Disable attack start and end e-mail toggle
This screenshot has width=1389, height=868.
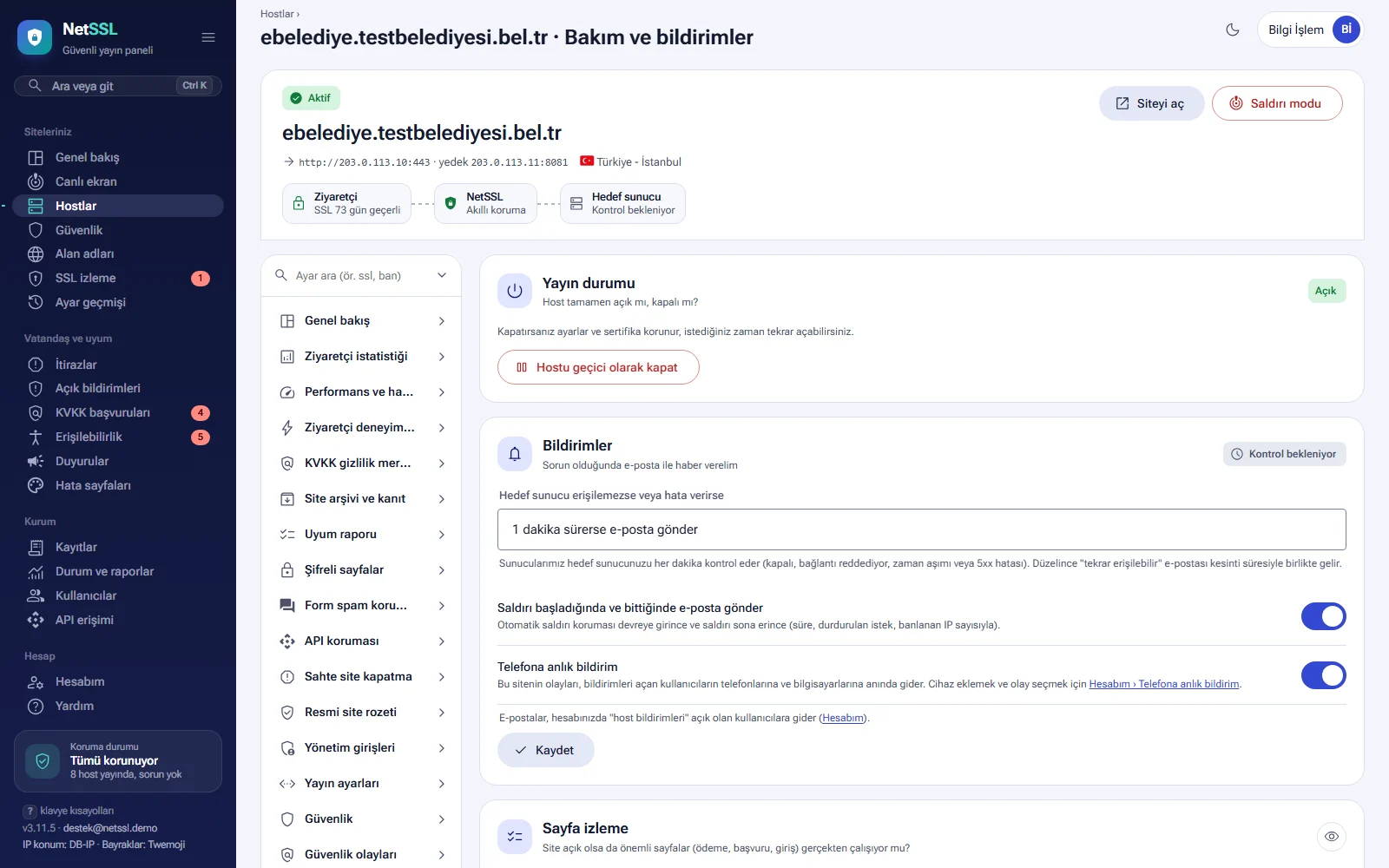coord(1323,616)
